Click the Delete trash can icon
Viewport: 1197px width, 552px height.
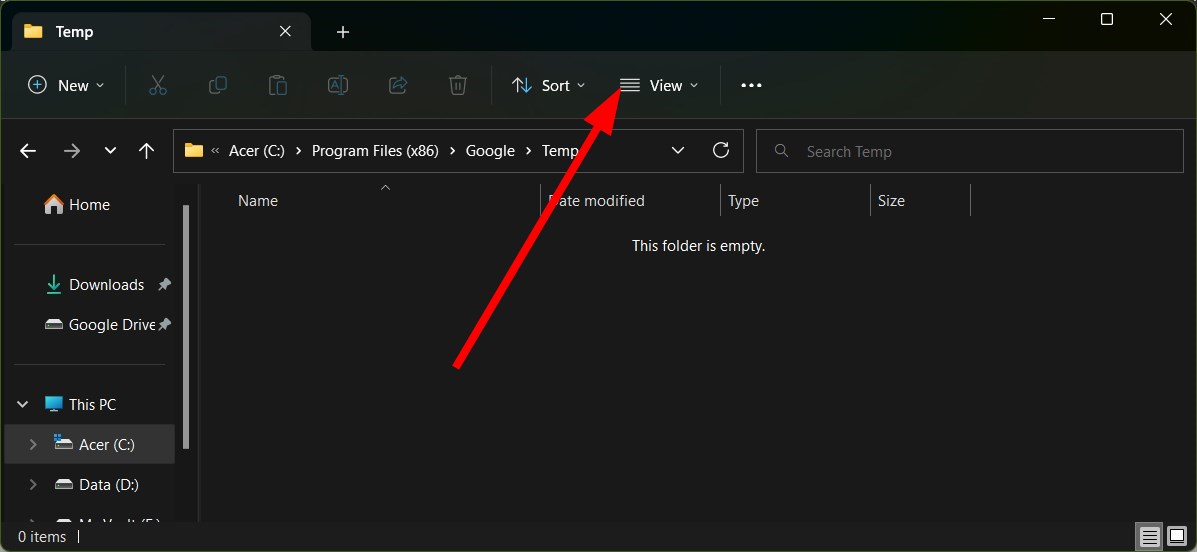pos(457,86)
